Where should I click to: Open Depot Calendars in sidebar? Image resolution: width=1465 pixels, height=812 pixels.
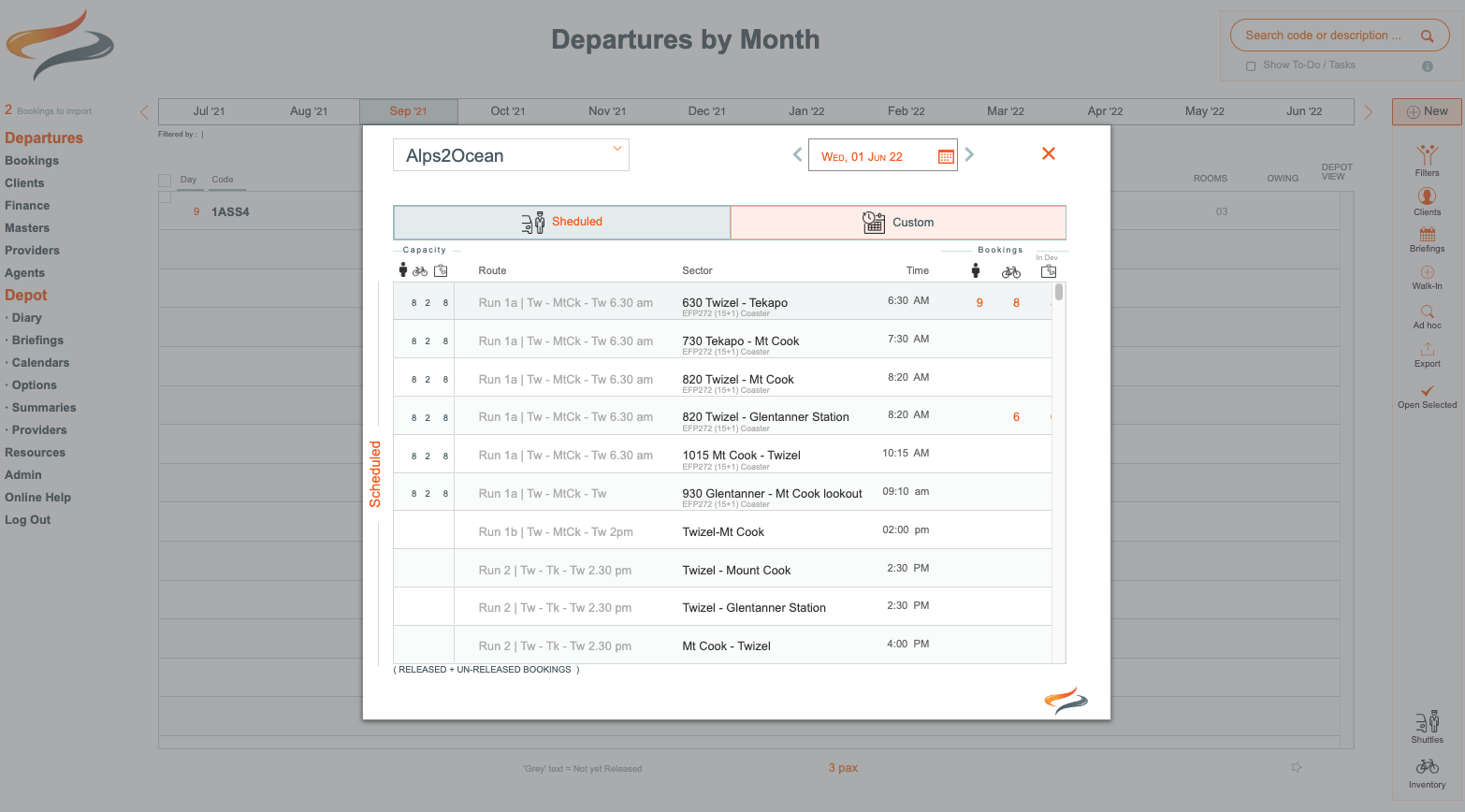(x=40, y=363)
